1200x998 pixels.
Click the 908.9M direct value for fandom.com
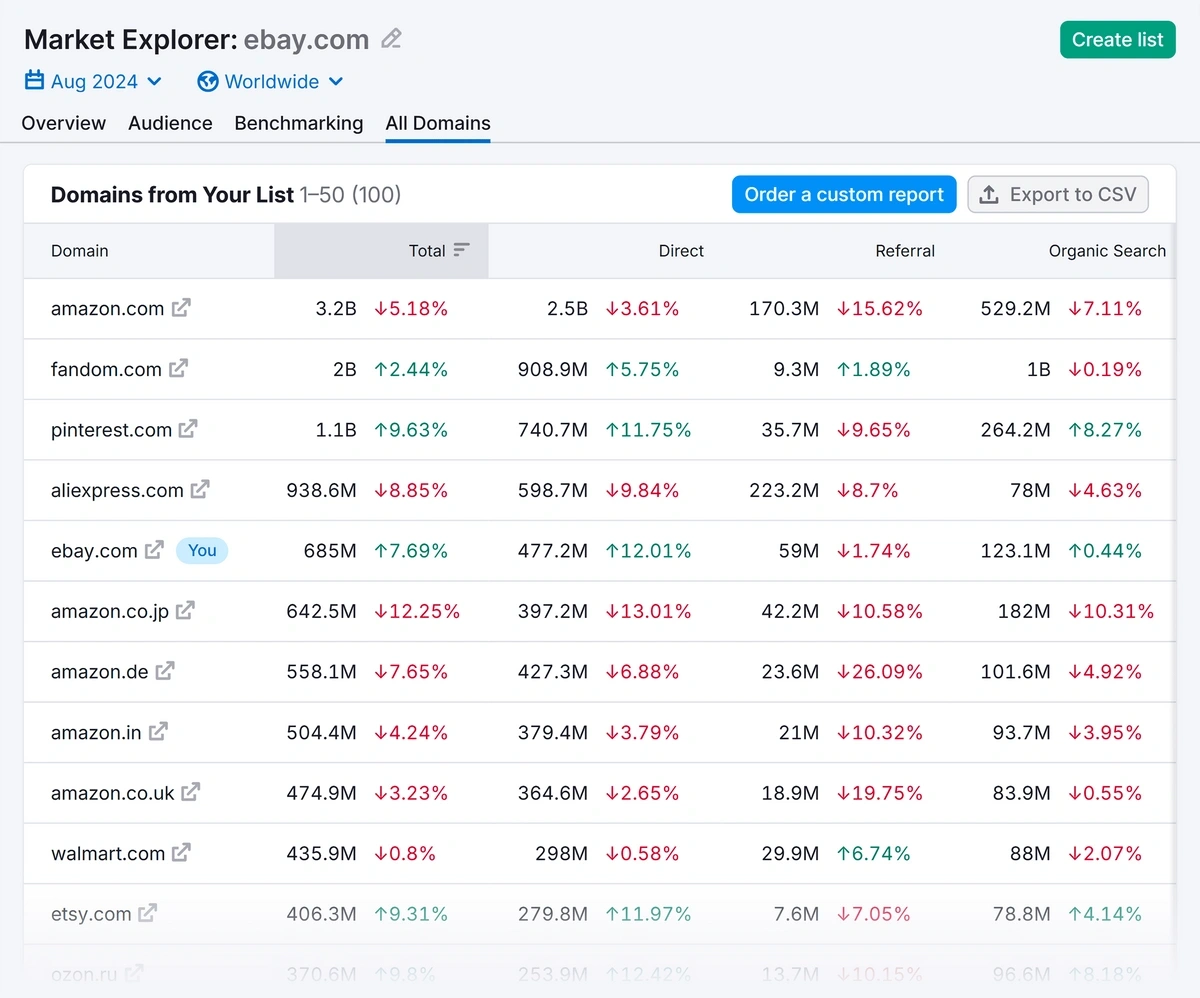553,369
